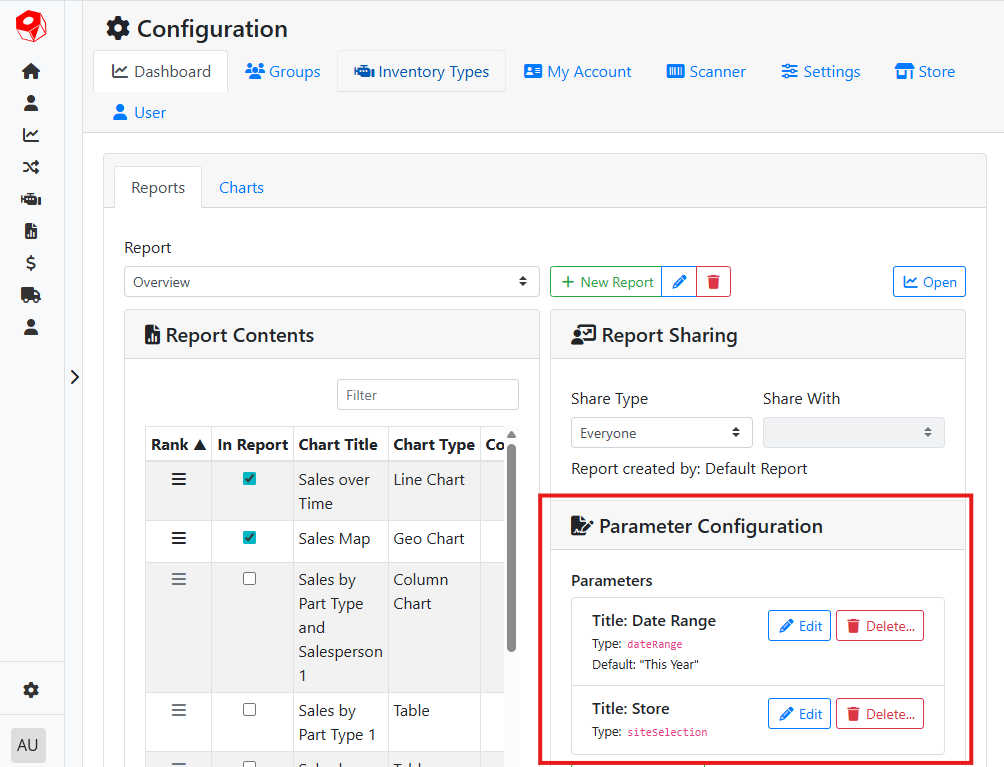This screenshot has height=767, width=1004.
Task: Open the line chart icon in sidebar
Action: point(31,135)
